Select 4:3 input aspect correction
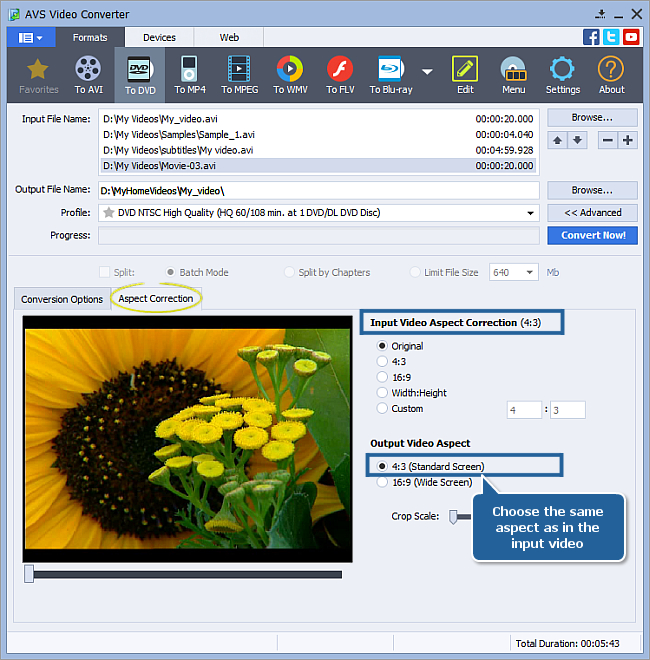The width and height of the screenshot is (650, 660). [382, 362]
